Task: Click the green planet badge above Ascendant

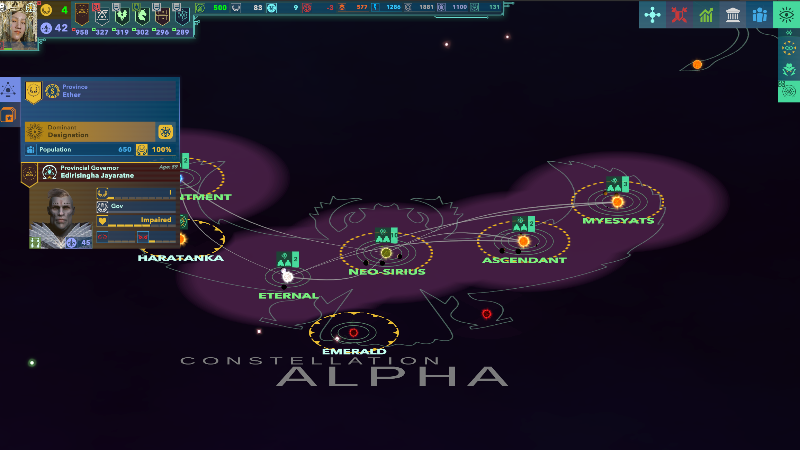Action: coord(523,223)
